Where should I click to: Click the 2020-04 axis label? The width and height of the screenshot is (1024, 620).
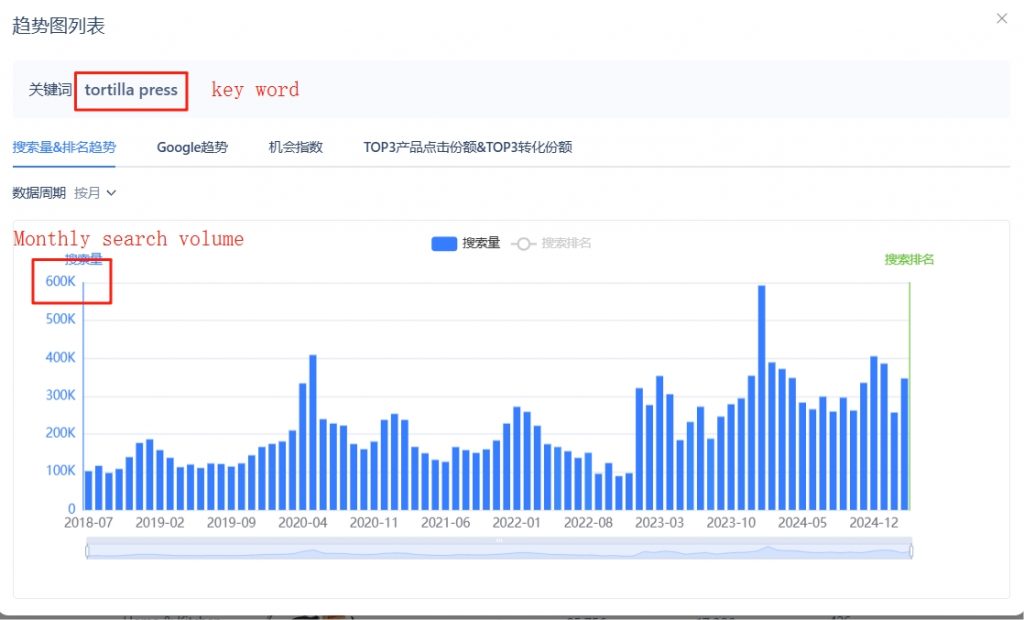(x=302, y=523)
